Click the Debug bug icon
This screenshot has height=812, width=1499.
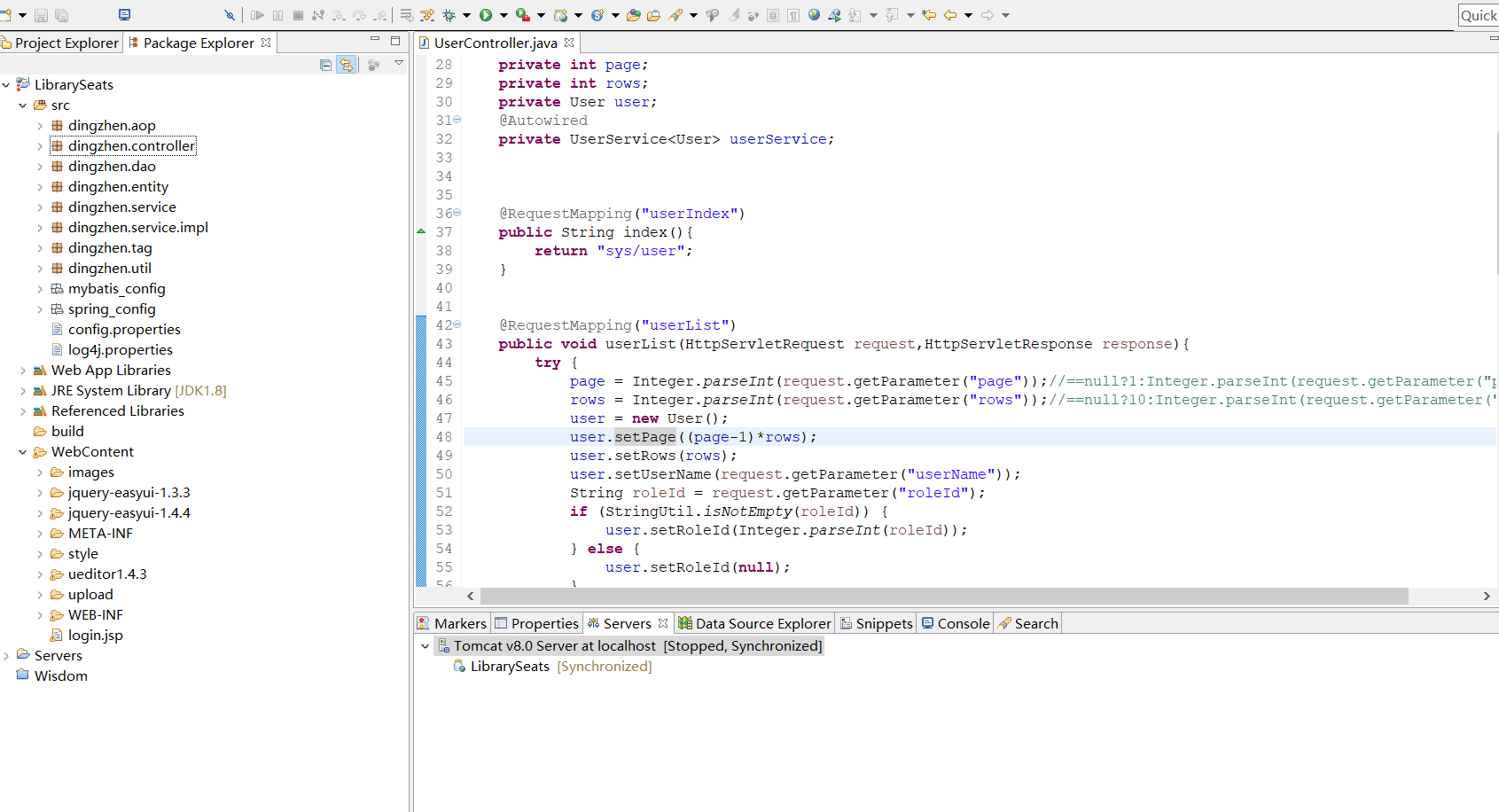[449, 15]
